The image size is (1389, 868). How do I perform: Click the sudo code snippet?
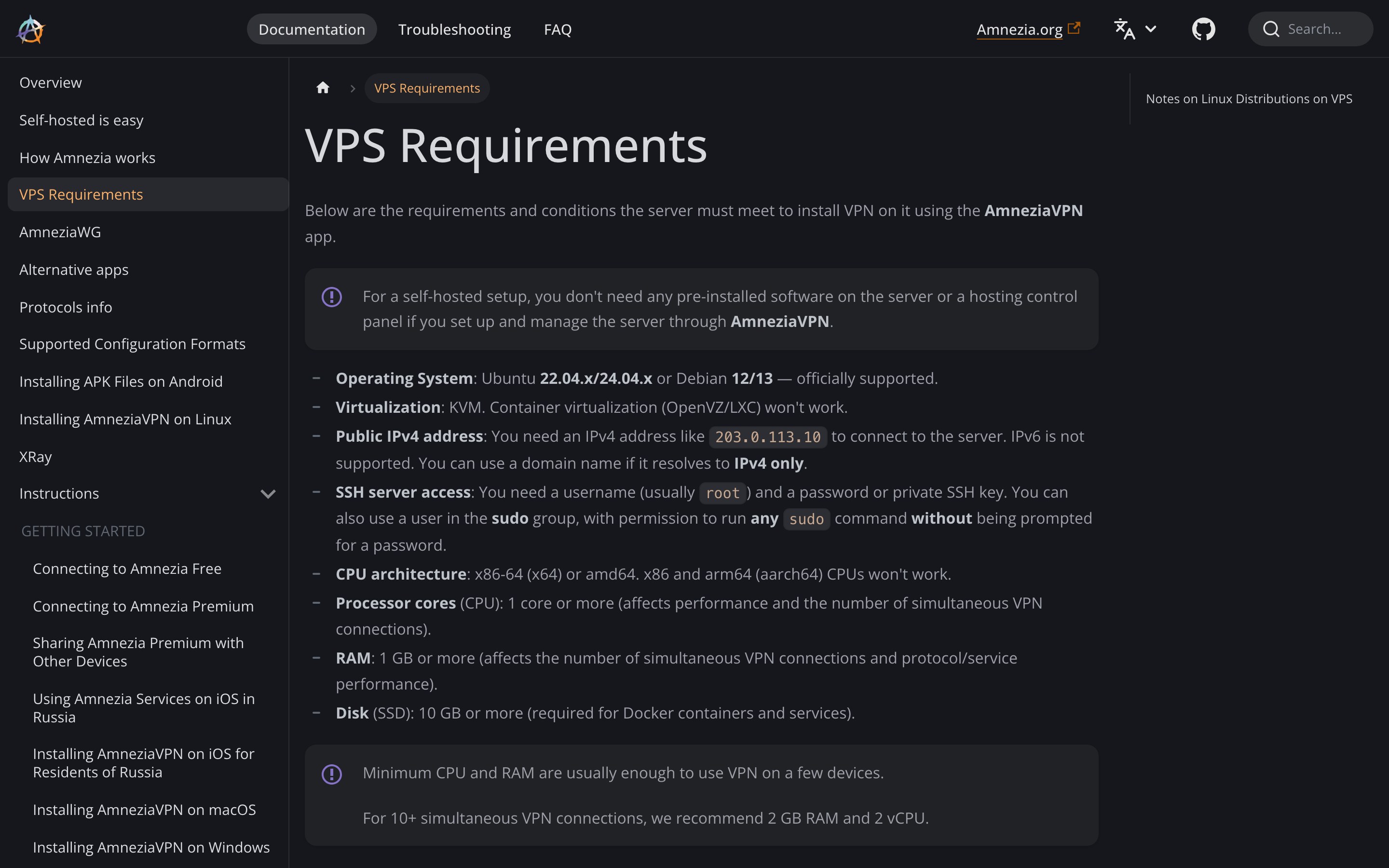click(806, 519)
